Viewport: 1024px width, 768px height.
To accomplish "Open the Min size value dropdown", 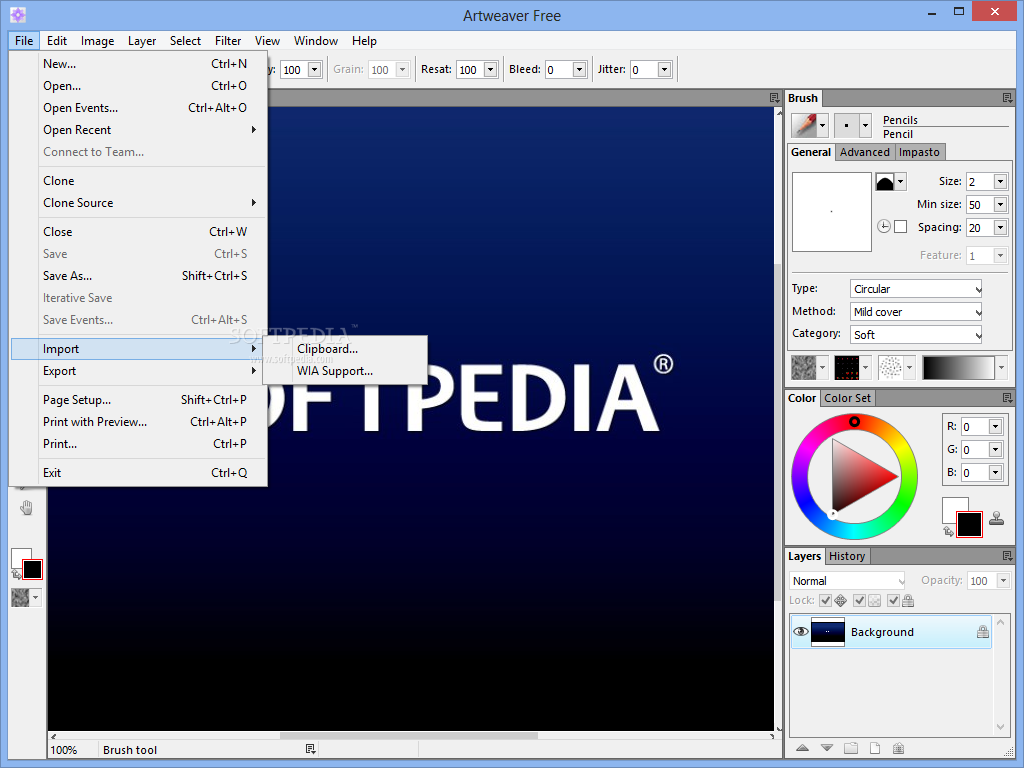I will point(1000,204).
